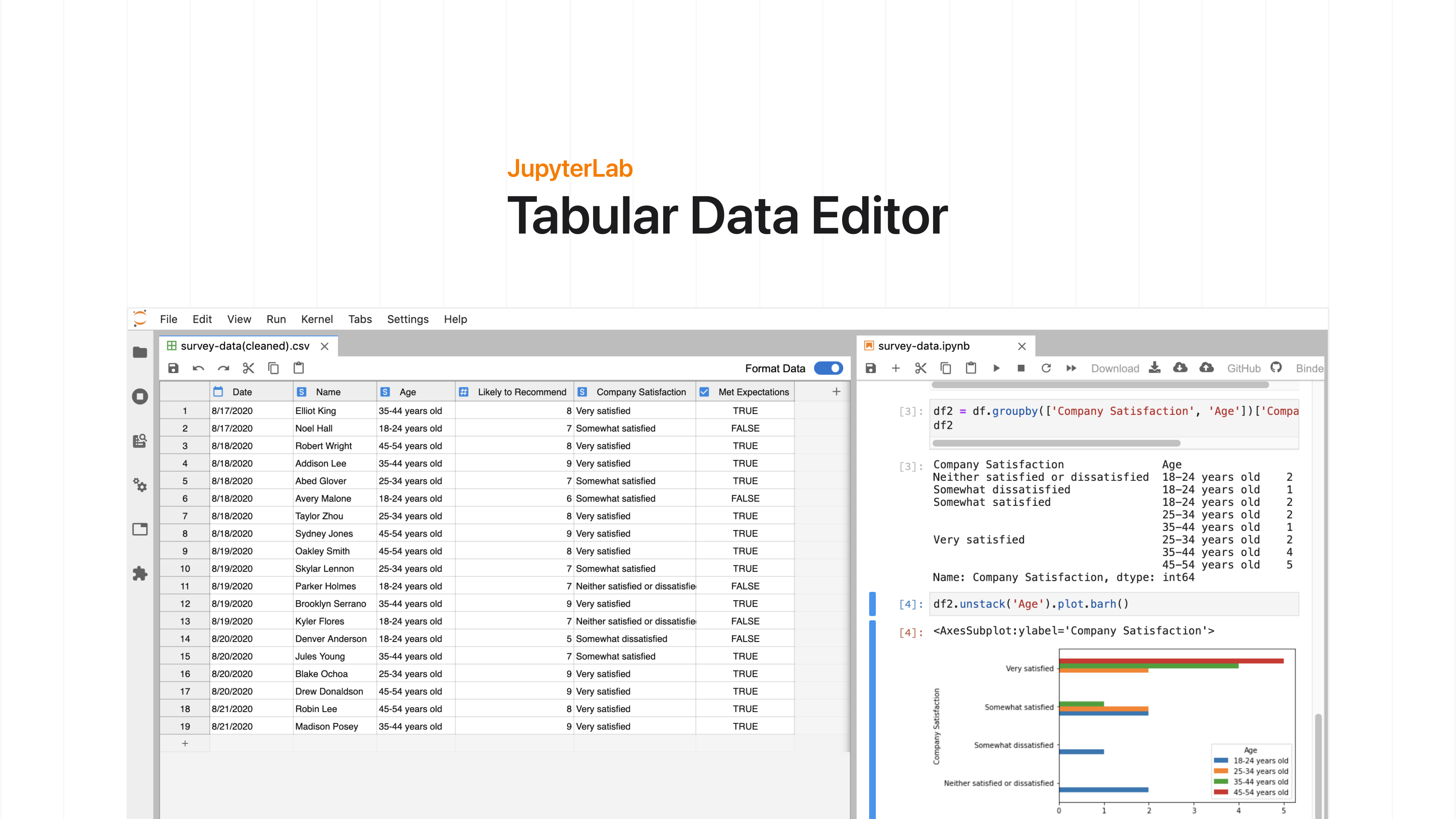
Task: Add a new row with plus icon
Action: click(x=185, y=744)
